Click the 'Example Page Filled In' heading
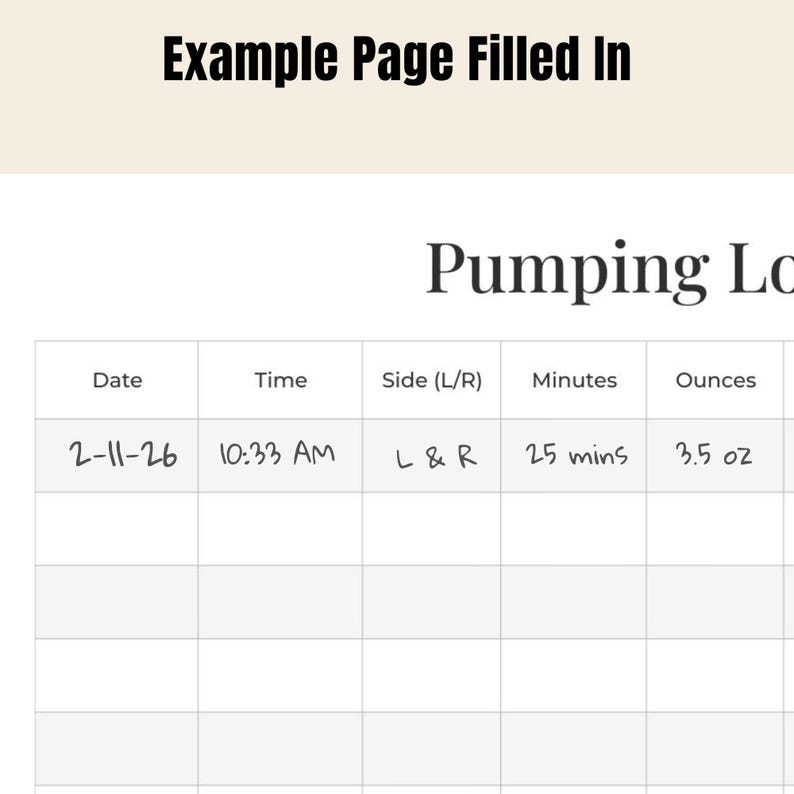794x794 pixels. coord(396,59)
